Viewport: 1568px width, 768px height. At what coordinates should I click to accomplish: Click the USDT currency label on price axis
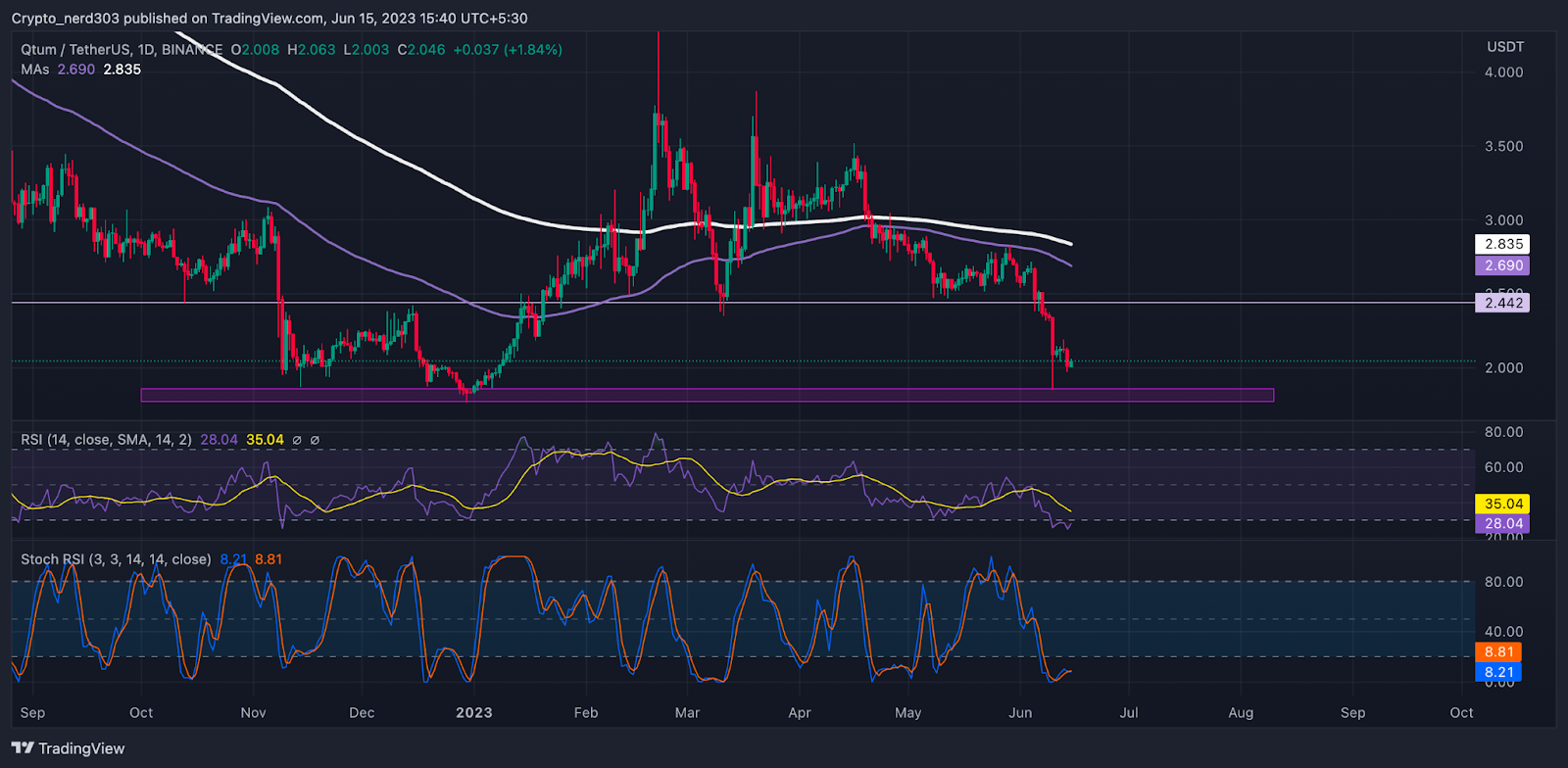click(1505, 47)
